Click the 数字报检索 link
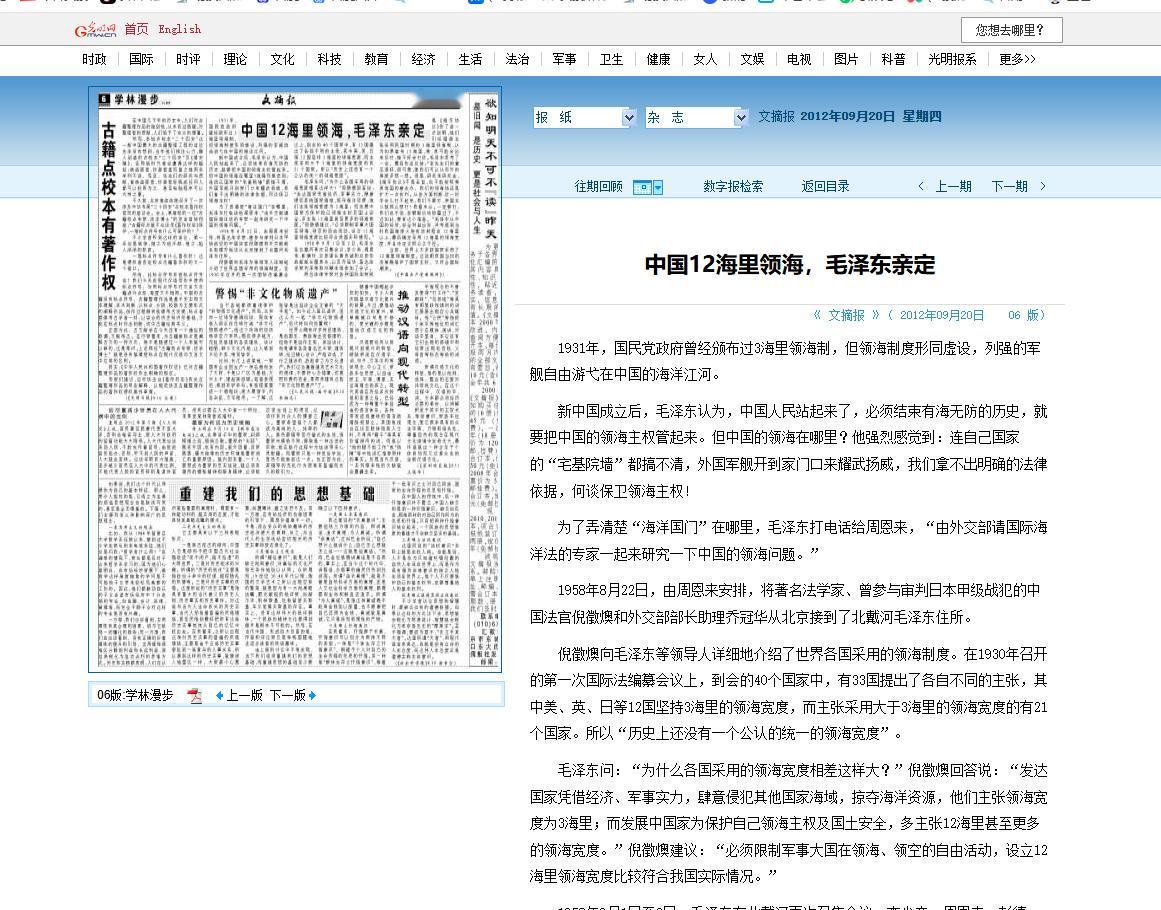The width and height of the screenshot is (1161, 910). (x=732, y=186)
